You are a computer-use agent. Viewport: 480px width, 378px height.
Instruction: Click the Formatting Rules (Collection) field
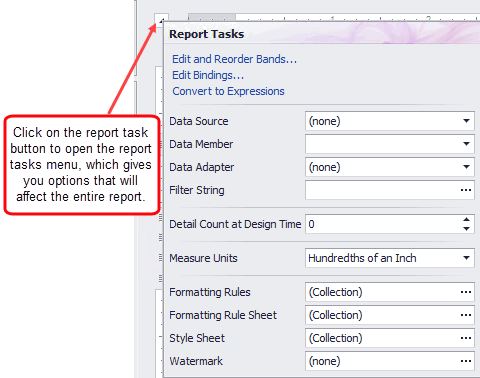(382, 292)
